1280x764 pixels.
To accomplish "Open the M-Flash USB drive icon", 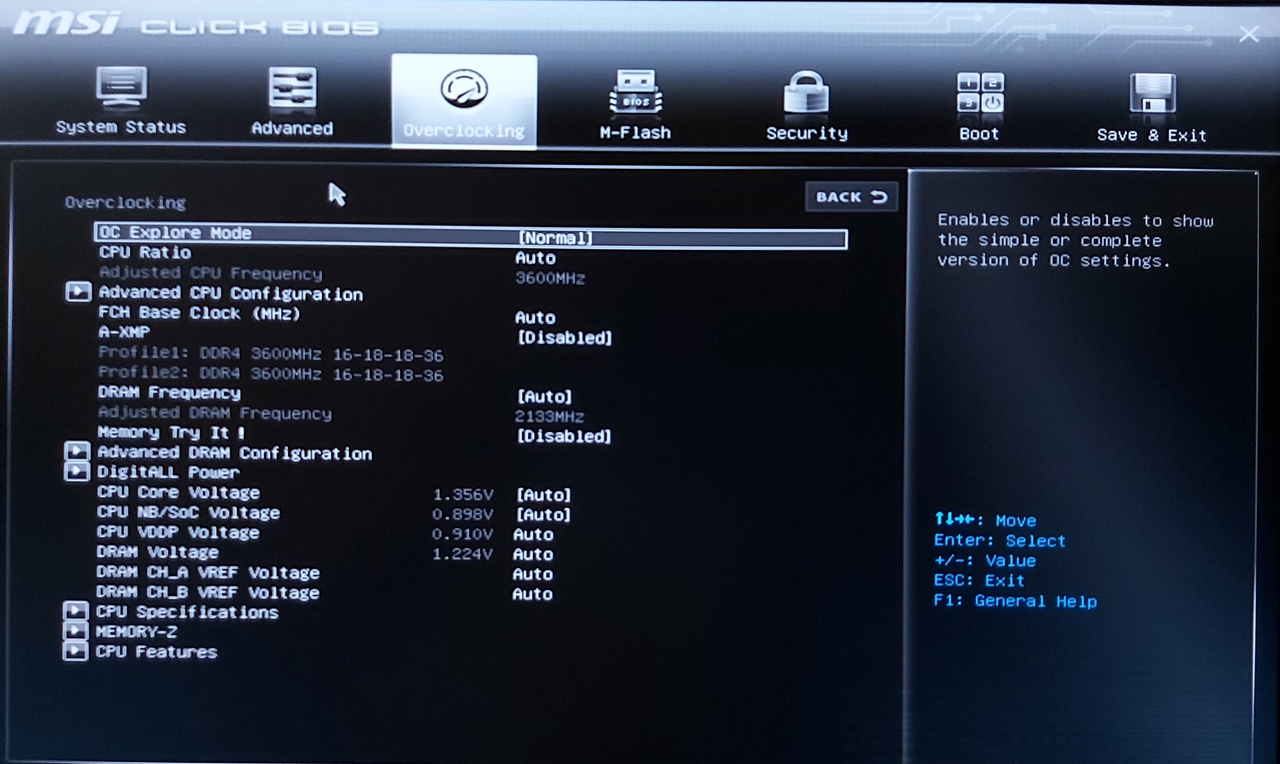I will [635, 92].
